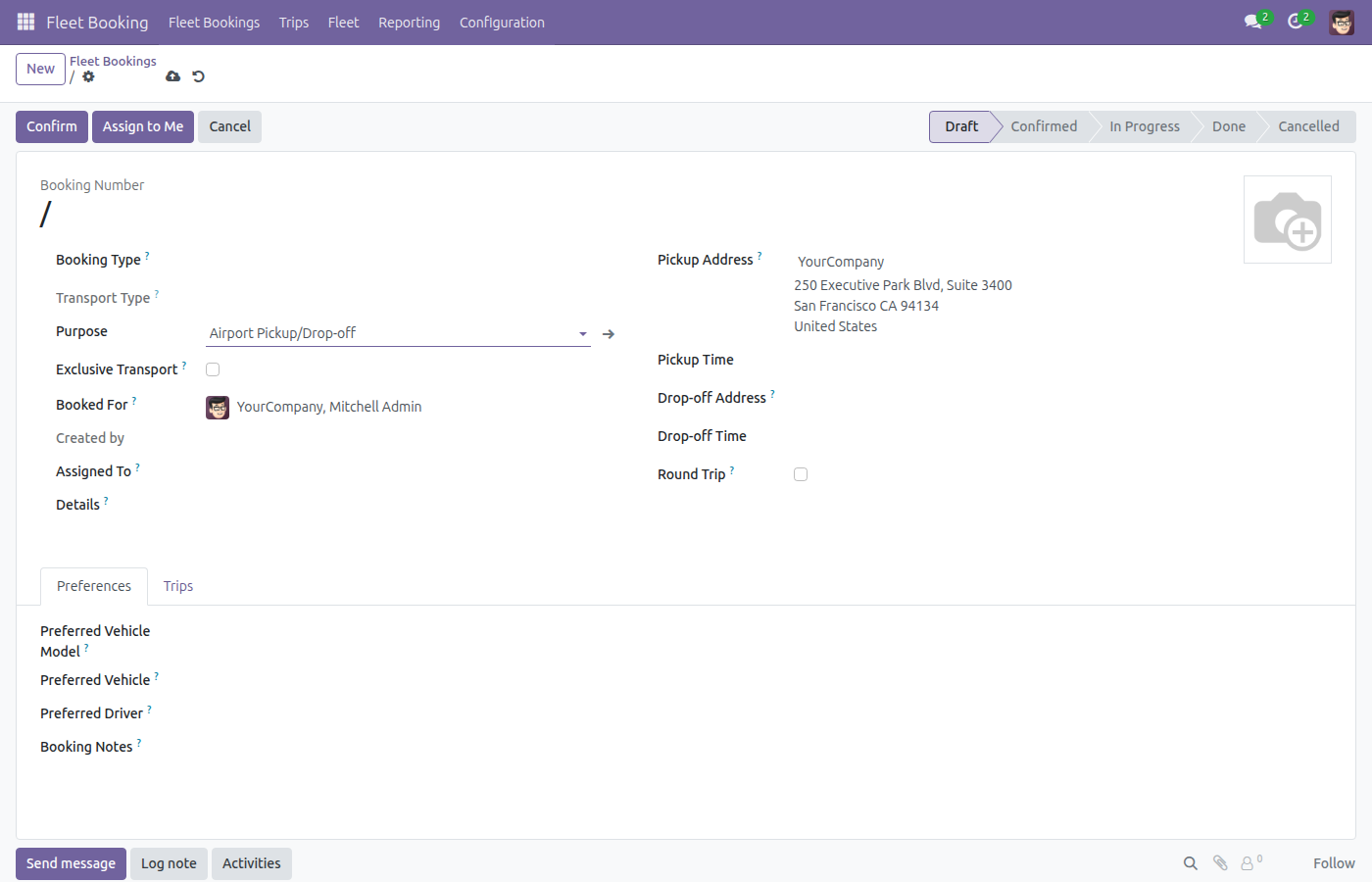The height and width of the screenshot is (882, 1372).
Task: Expand the Purpose dropdown arrow
Action: [x=583, y=334]
